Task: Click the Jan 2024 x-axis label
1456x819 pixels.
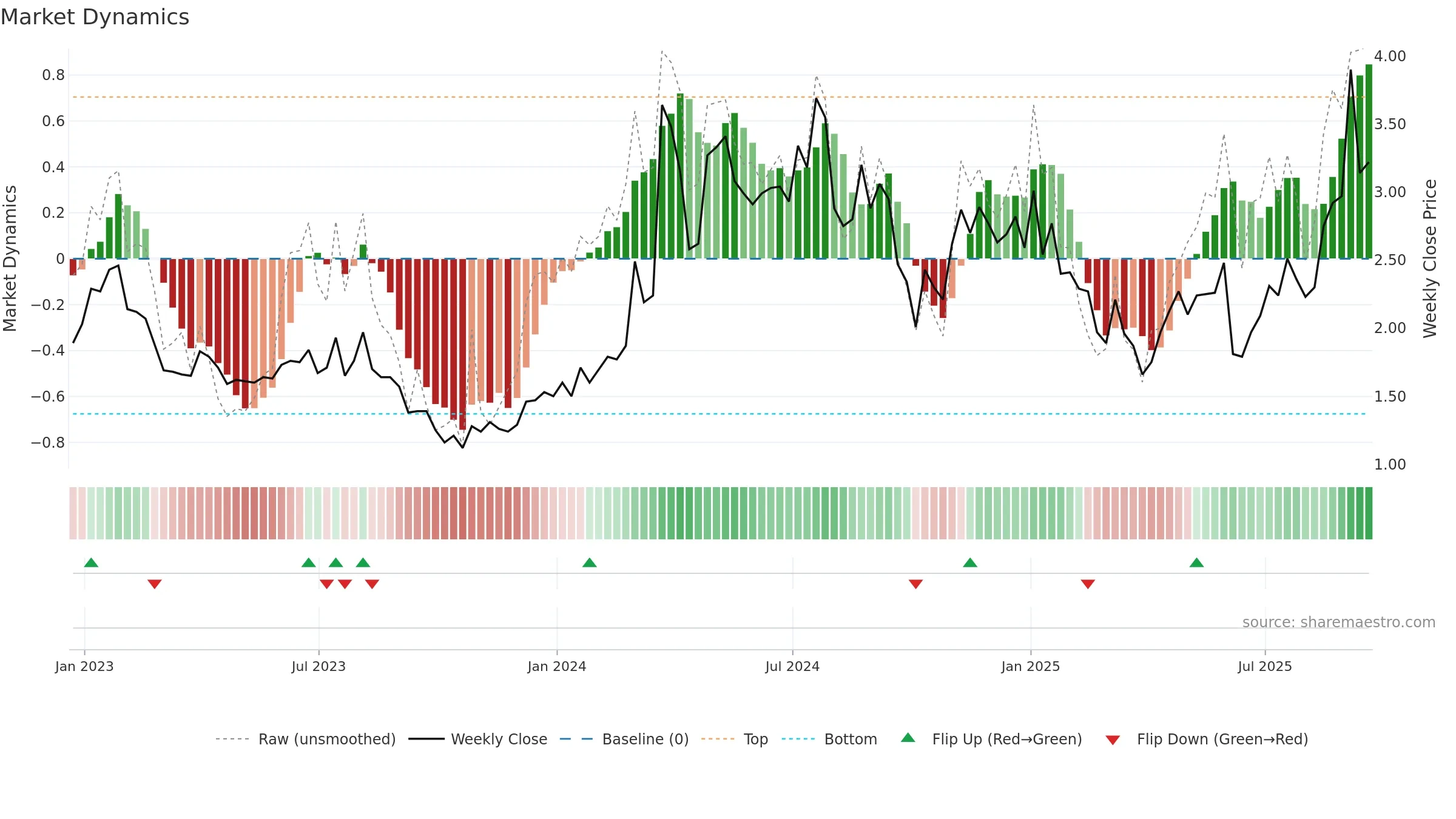Action: point(557,666)
